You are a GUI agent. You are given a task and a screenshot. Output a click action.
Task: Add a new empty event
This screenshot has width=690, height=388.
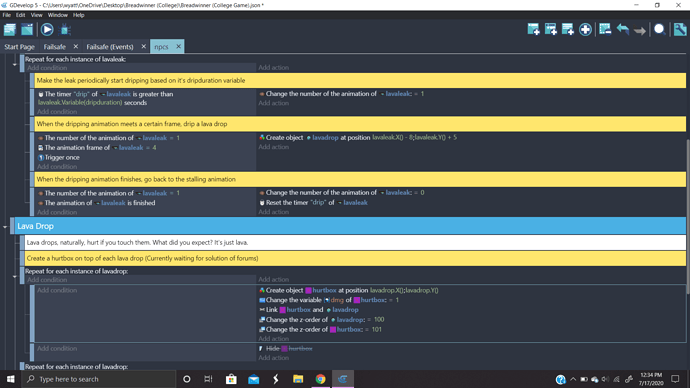(533, 29)
